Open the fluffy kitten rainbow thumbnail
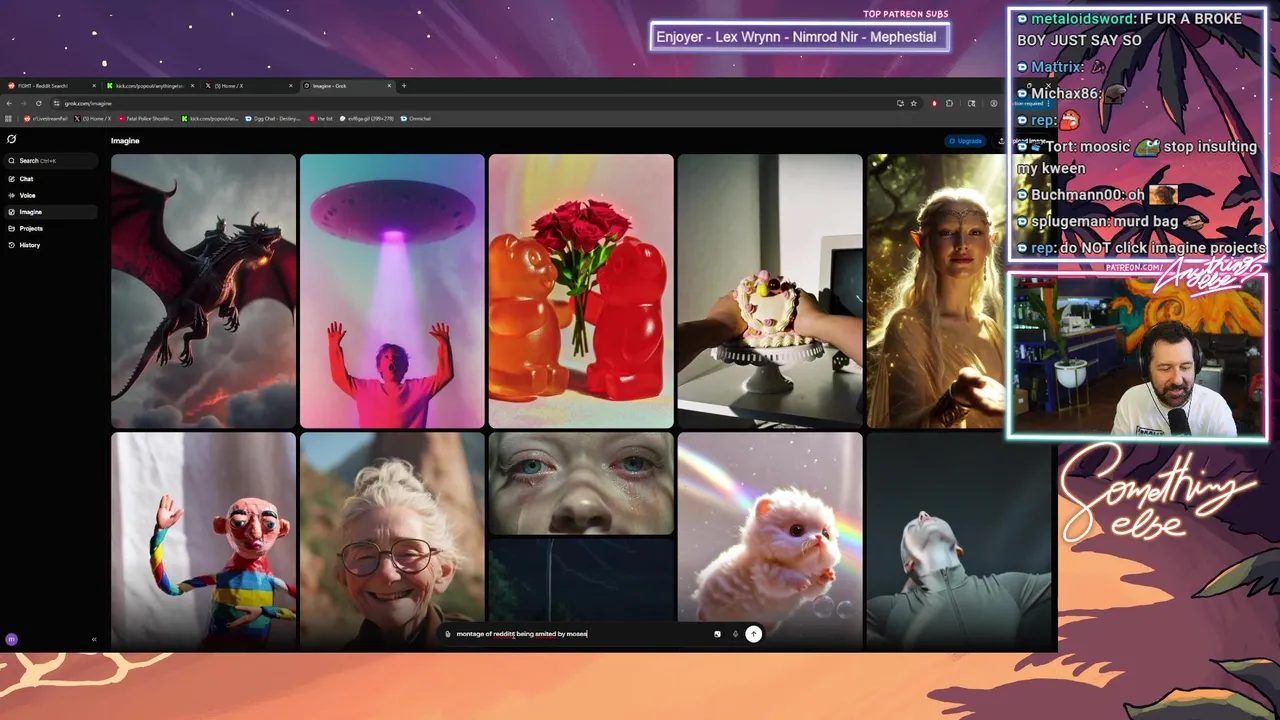 click(x=770, y=540)
